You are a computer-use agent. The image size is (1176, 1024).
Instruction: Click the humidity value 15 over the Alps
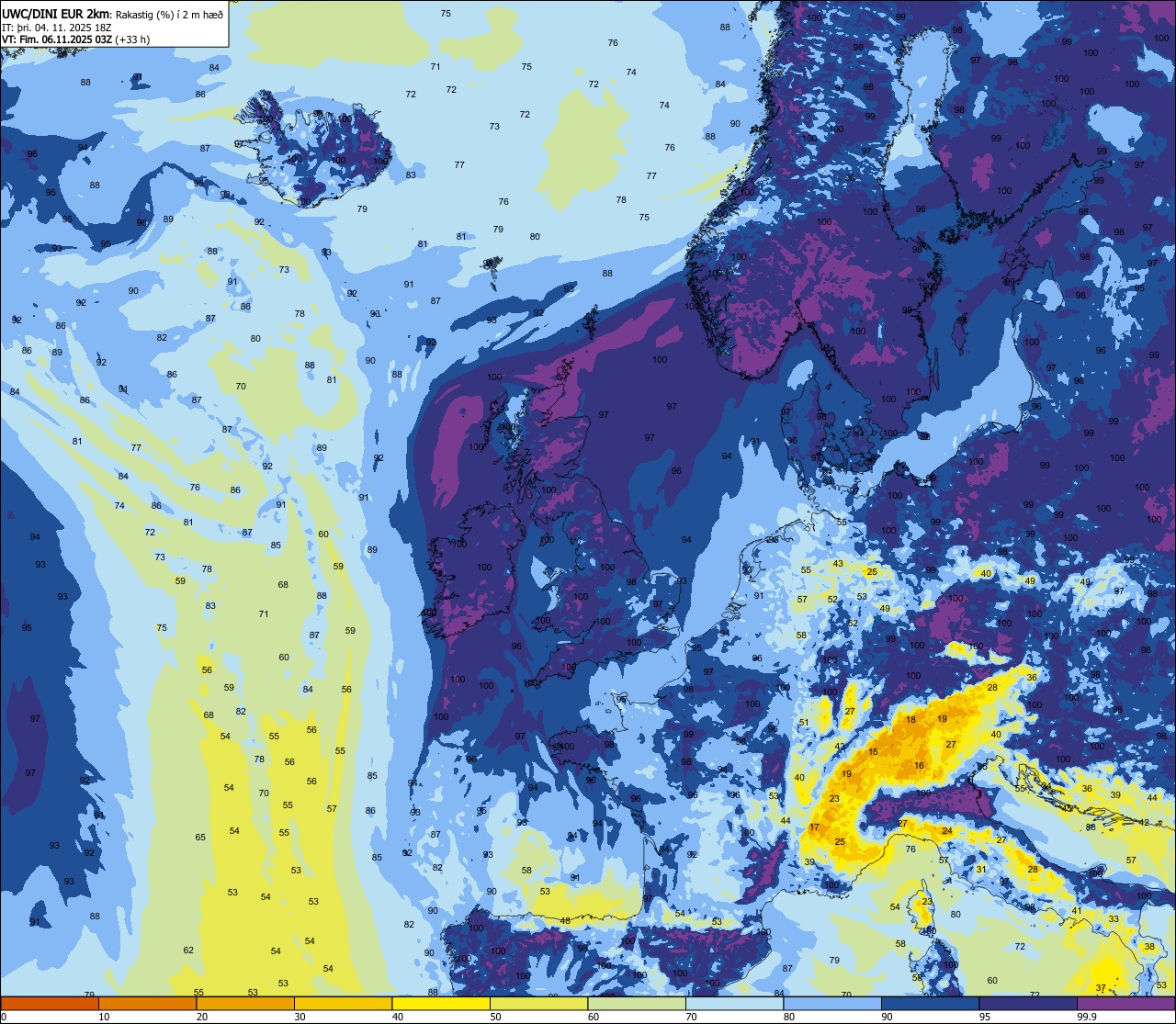873,752
